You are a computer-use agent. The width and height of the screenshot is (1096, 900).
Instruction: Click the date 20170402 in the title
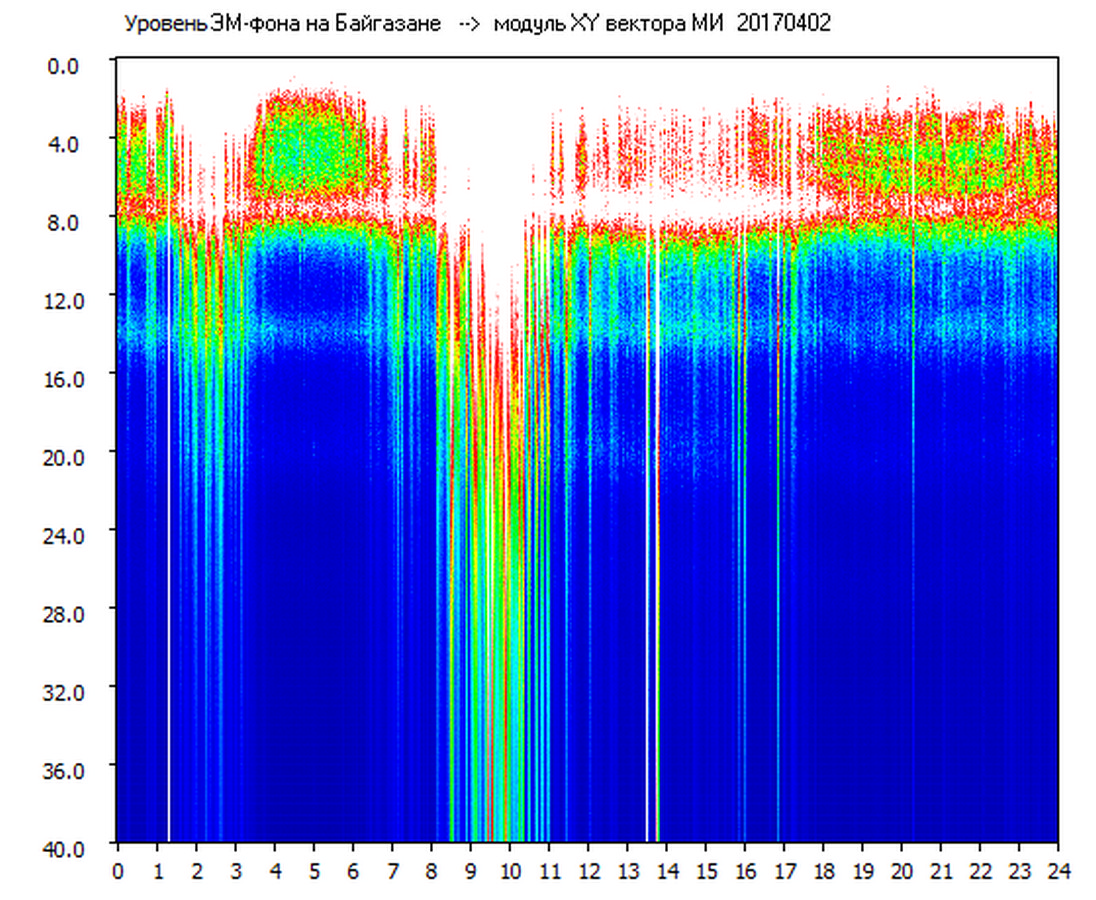click(x=783, y=24)
